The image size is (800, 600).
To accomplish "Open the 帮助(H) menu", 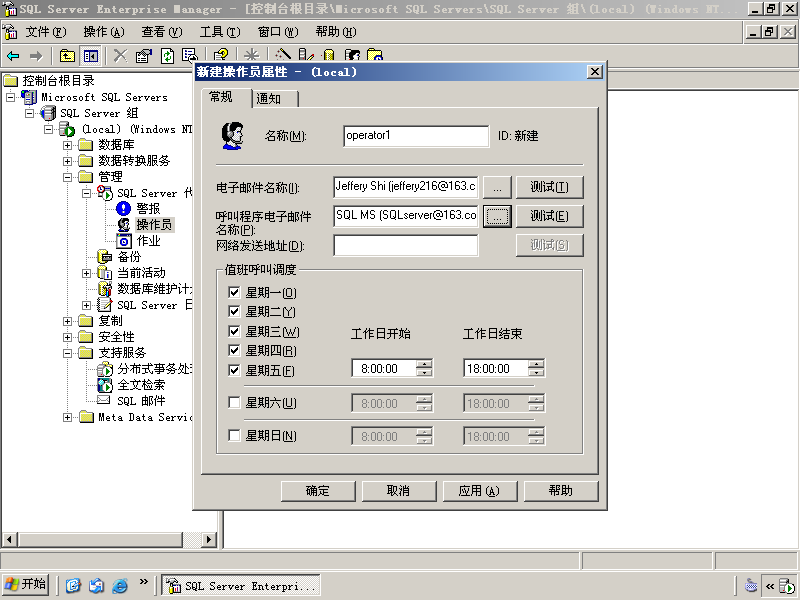I will pyautogui.click(x=336, y=32).
